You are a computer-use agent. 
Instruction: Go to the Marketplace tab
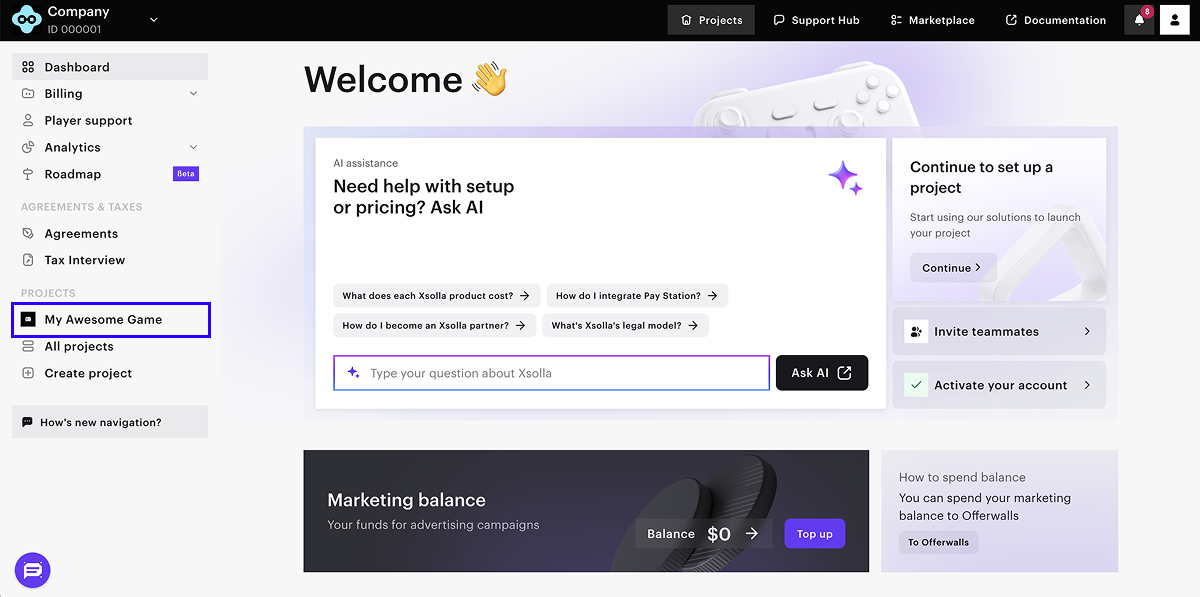pyautogui.click(x=931, y=20)
